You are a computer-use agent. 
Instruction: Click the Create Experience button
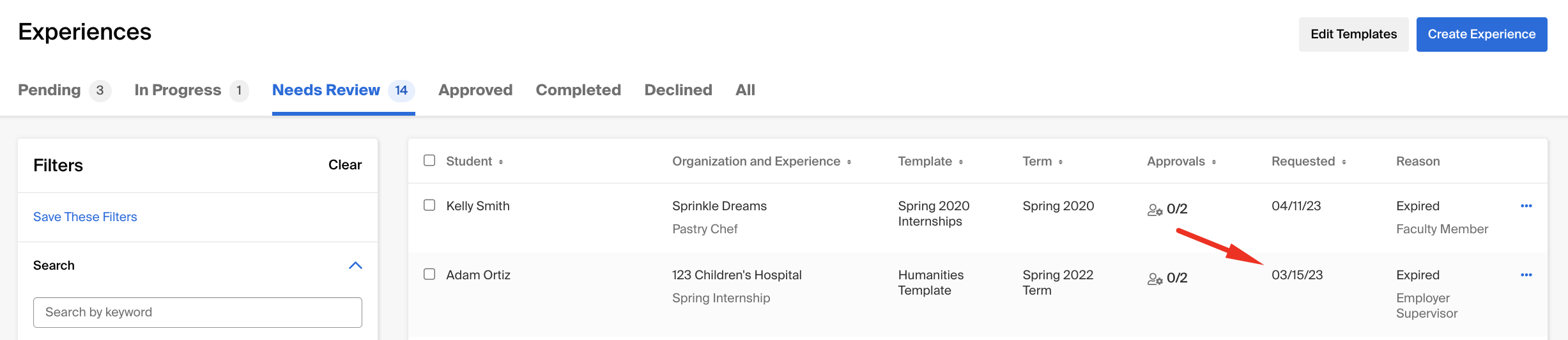point(1482,35)
